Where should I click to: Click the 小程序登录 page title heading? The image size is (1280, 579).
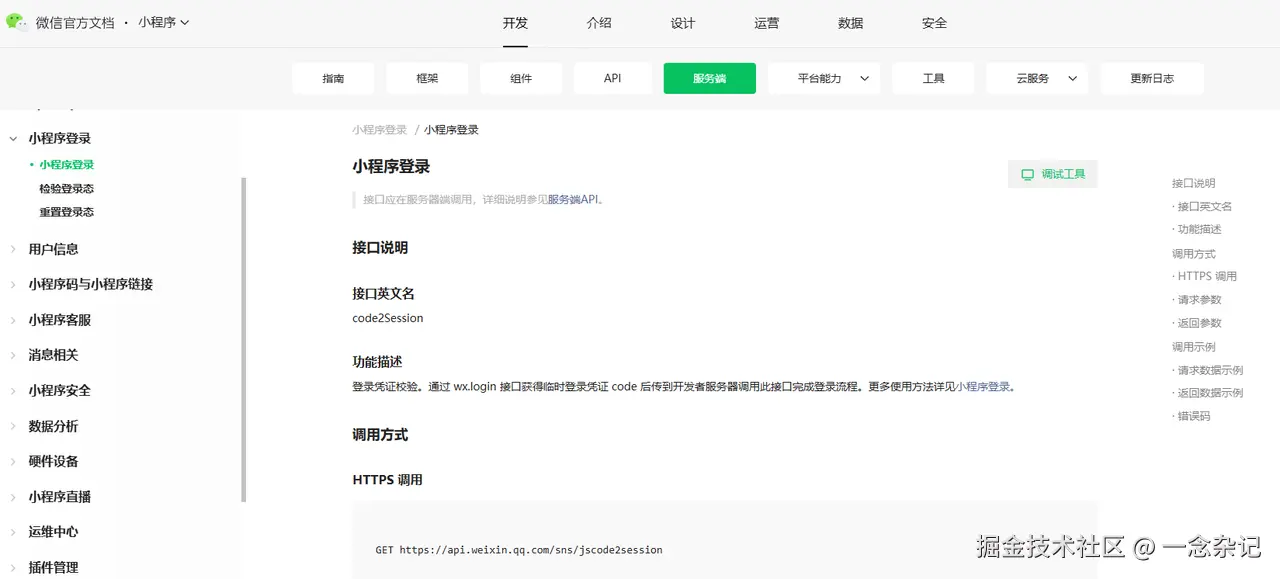(x=391, y=167)
